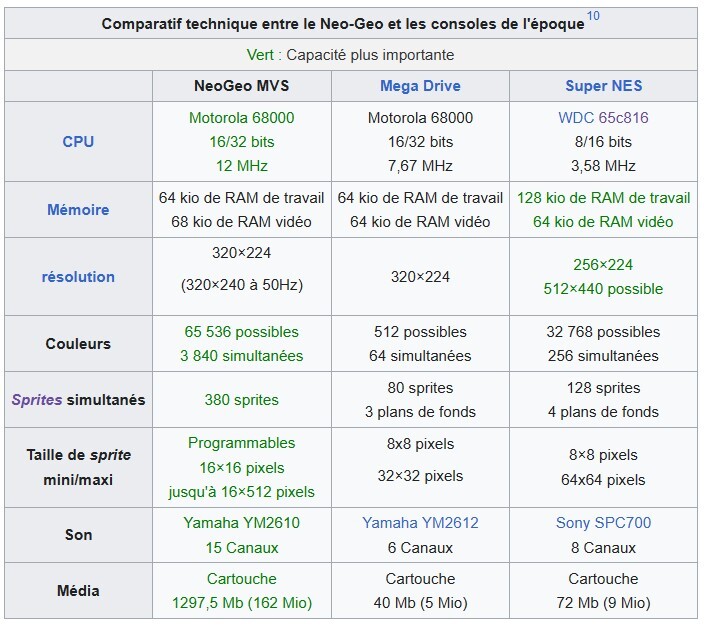Click the '65 536 possibles' text

click(x=241, y=331)
